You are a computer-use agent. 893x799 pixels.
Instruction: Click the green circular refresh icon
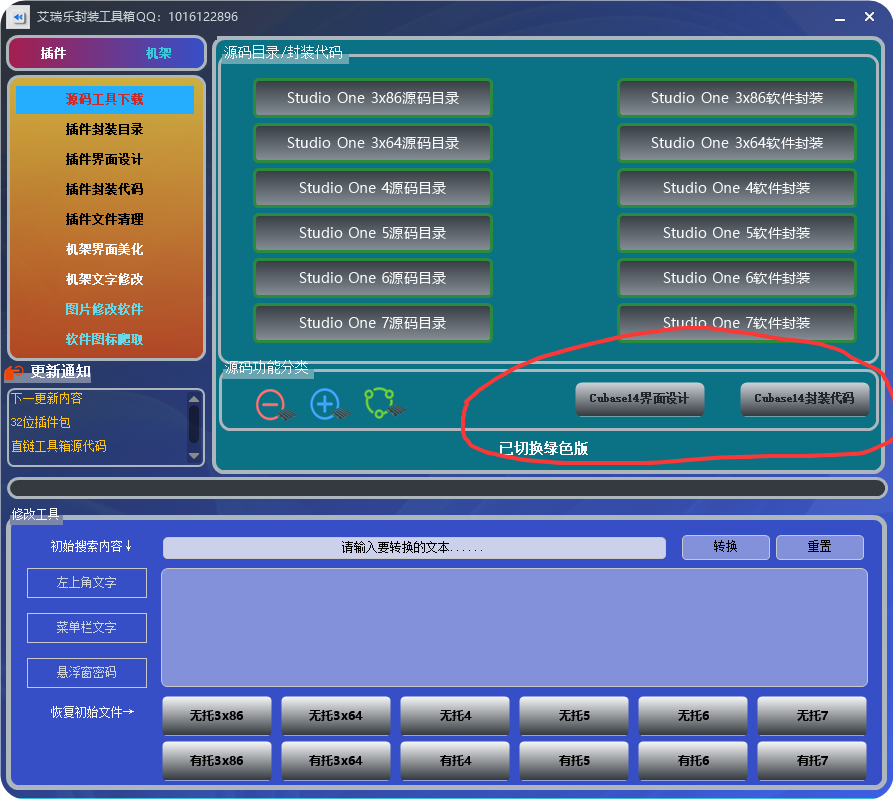point(383,403)
